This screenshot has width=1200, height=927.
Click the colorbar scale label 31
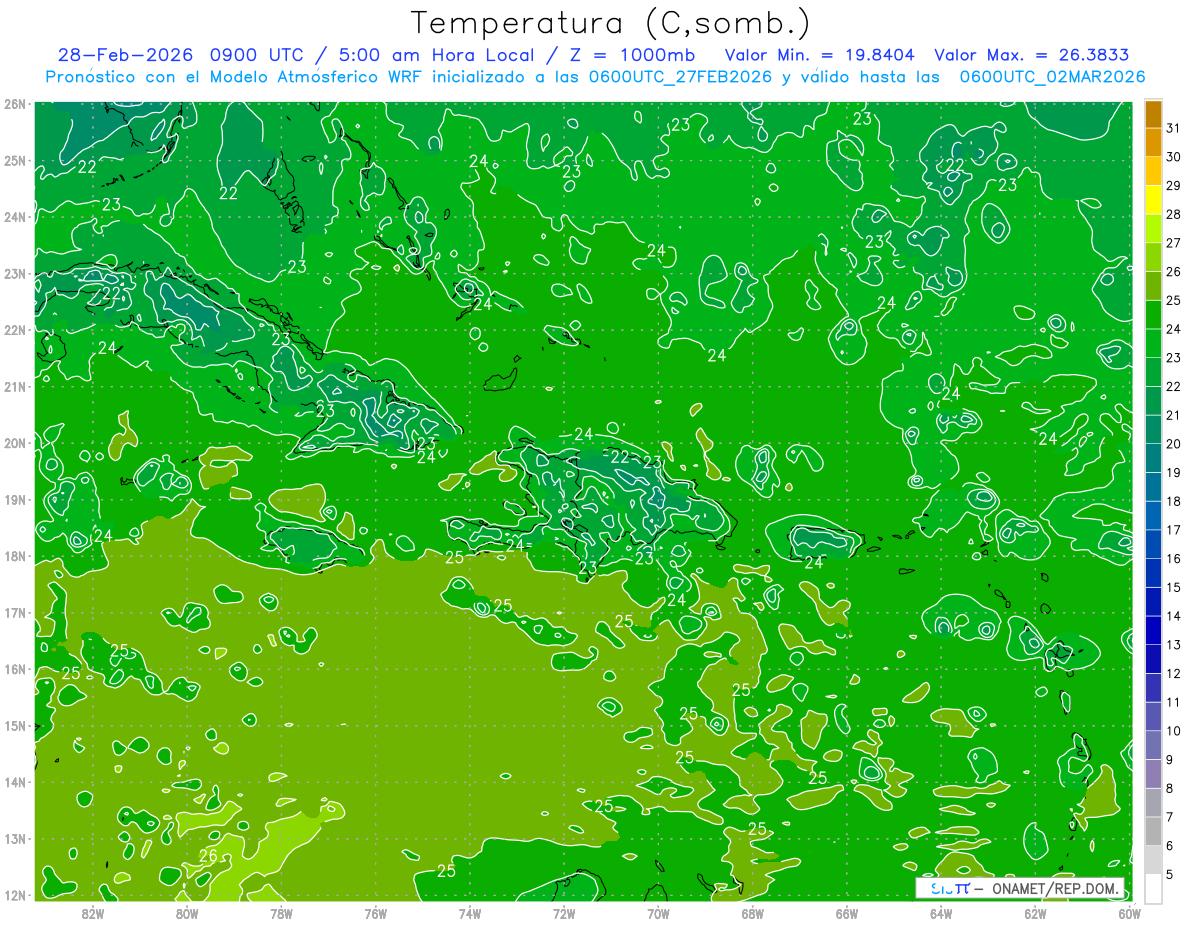click(1173, 128)
